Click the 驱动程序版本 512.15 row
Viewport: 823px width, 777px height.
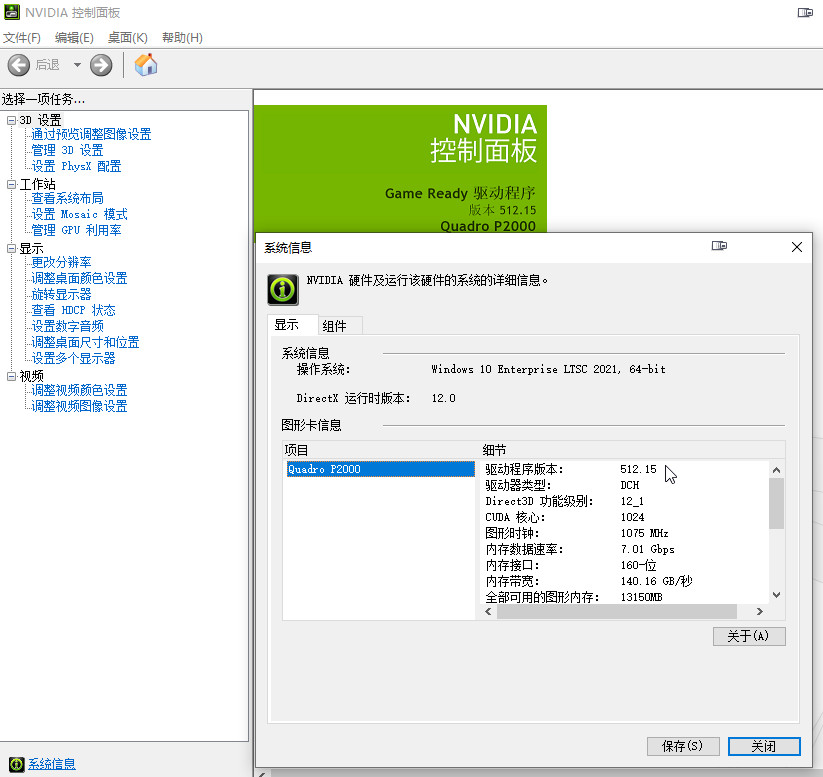coord(625,469)
